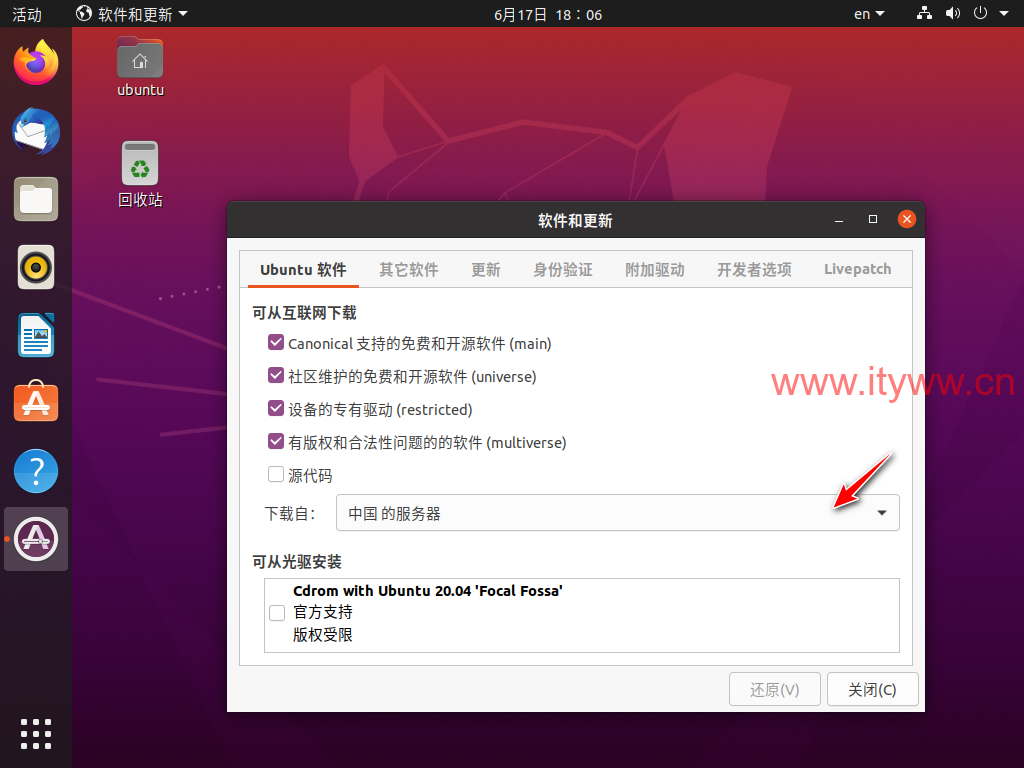Show applications grid button
Viewport: 1024px width, 768px height.
click(x=36, y=734)
